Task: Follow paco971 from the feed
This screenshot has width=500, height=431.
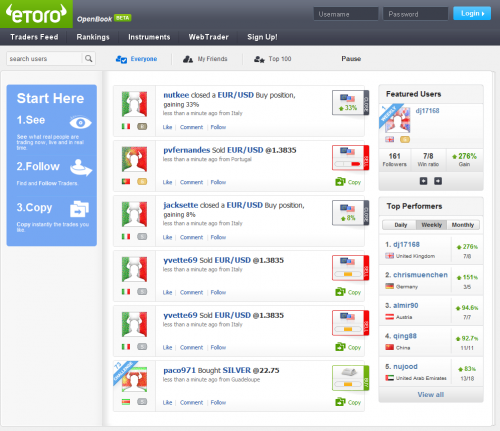Action: 218,403
